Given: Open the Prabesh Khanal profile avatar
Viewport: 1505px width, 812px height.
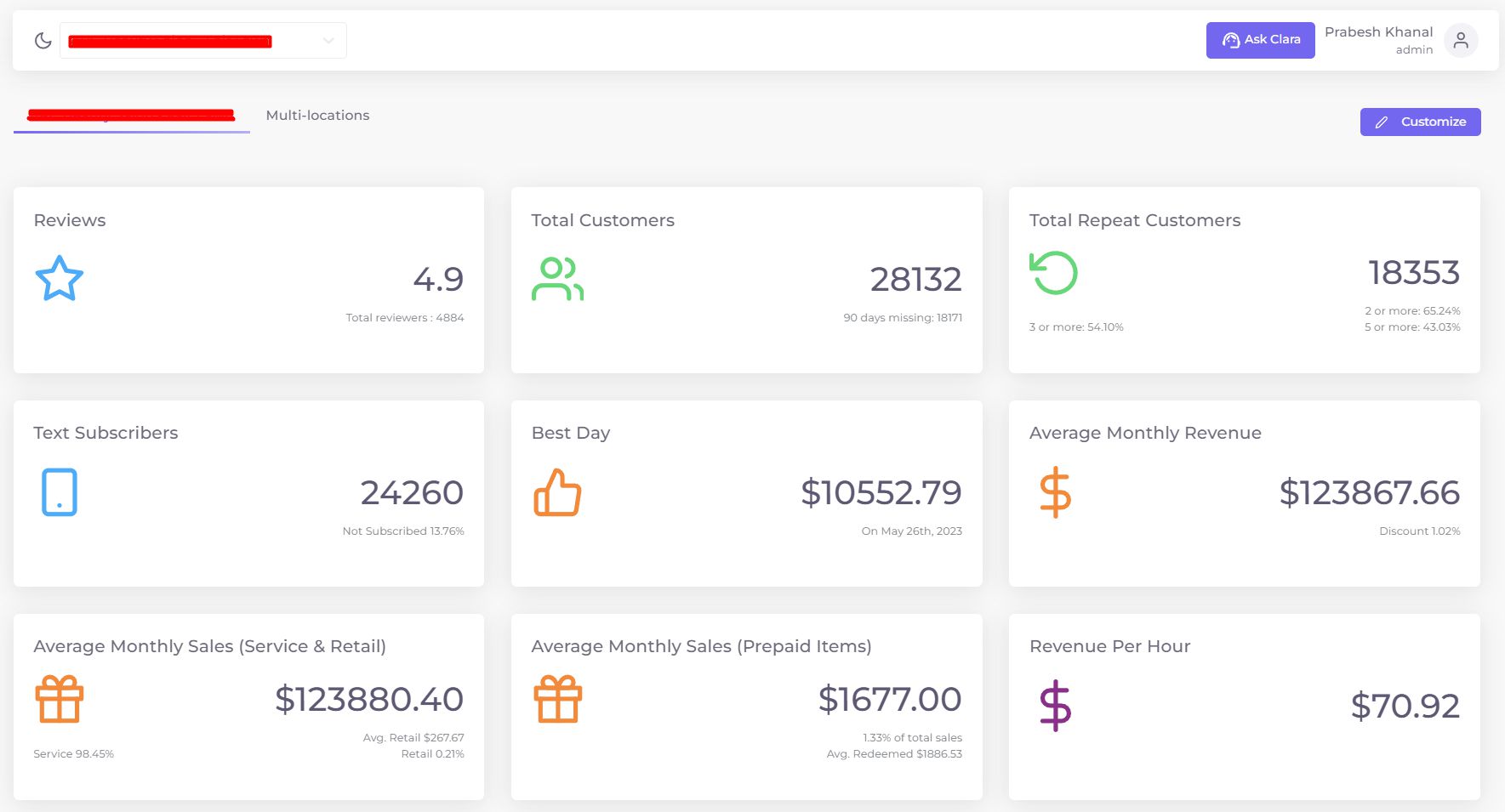Looking at the screenshot, I should (1462, 39).
